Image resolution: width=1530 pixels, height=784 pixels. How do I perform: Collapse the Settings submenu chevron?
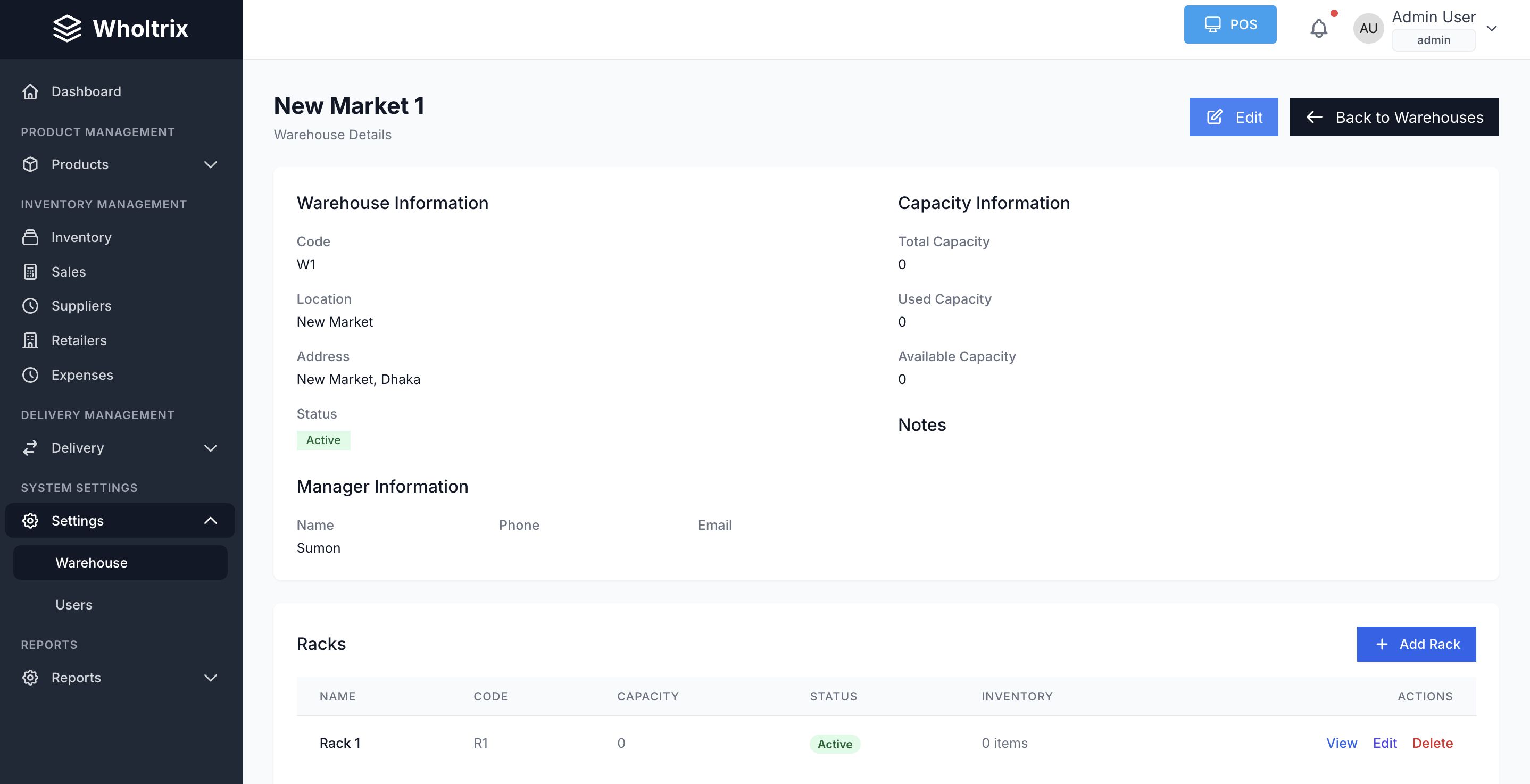pos(210,520)
